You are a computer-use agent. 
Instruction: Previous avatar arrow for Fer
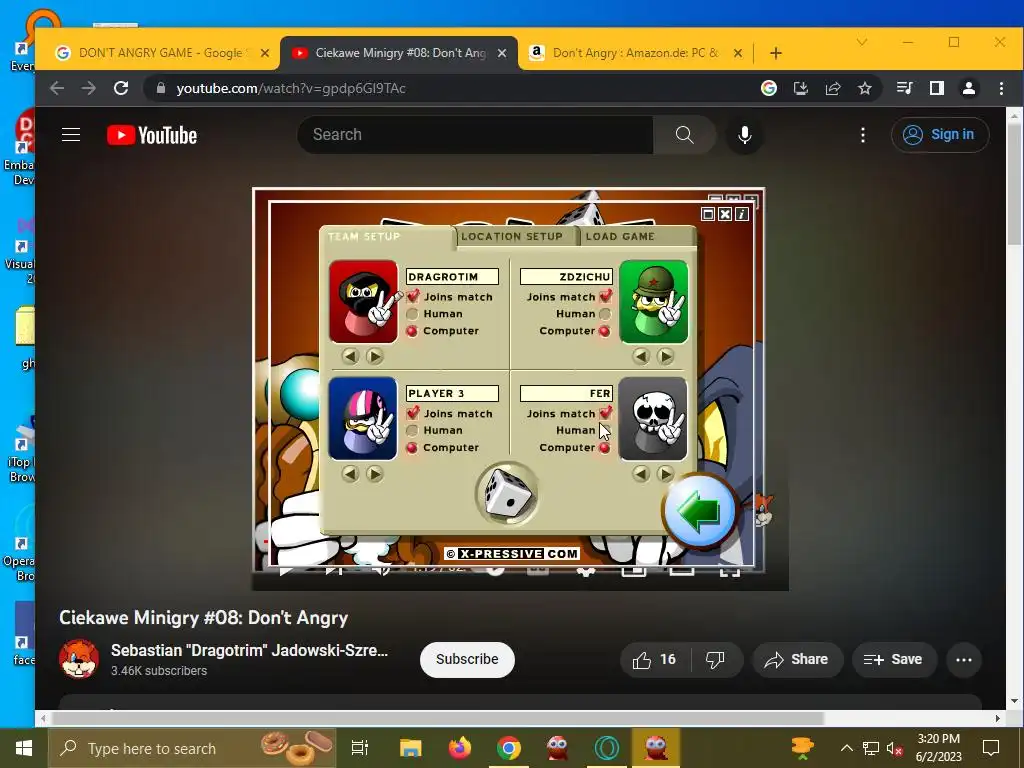click(x=641, y=473)
